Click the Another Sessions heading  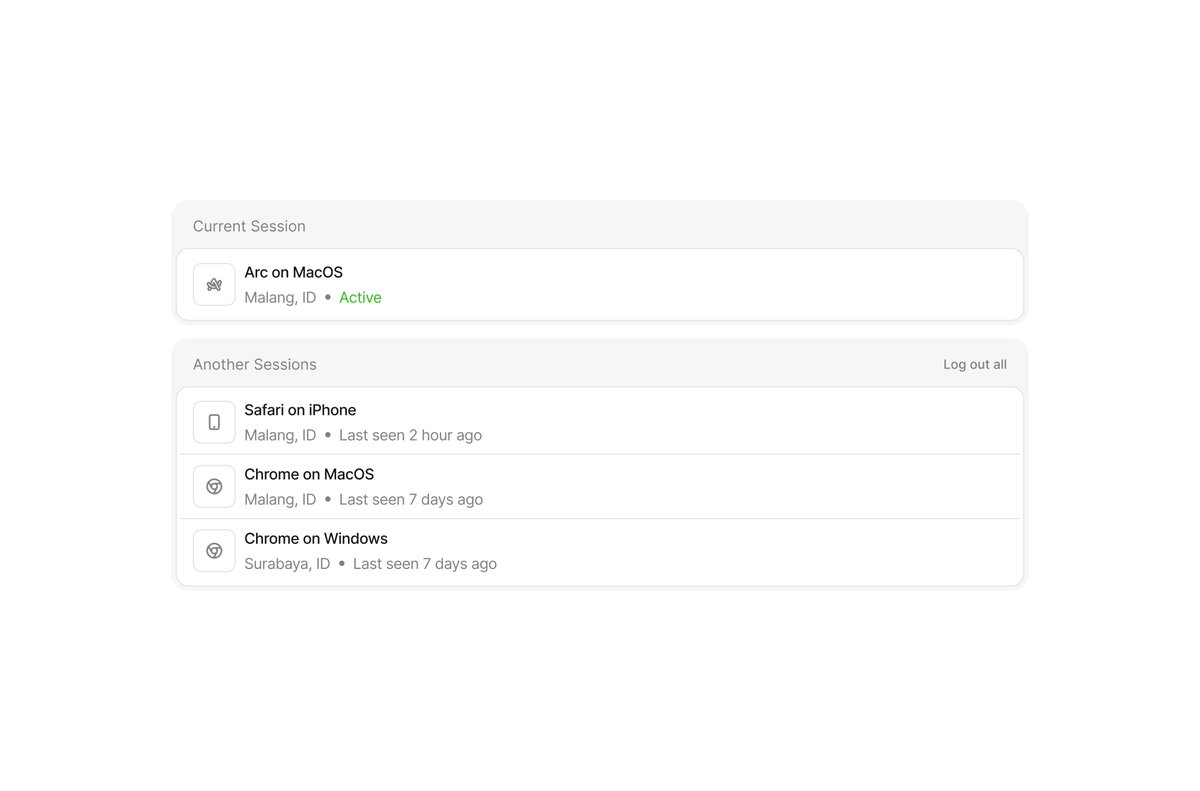255,365
